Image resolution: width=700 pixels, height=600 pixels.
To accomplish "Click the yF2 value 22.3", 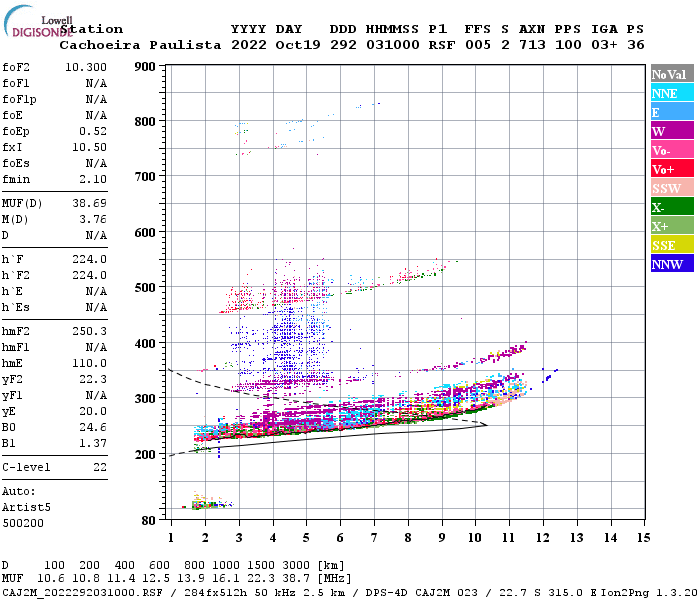I will click(93, 379).
